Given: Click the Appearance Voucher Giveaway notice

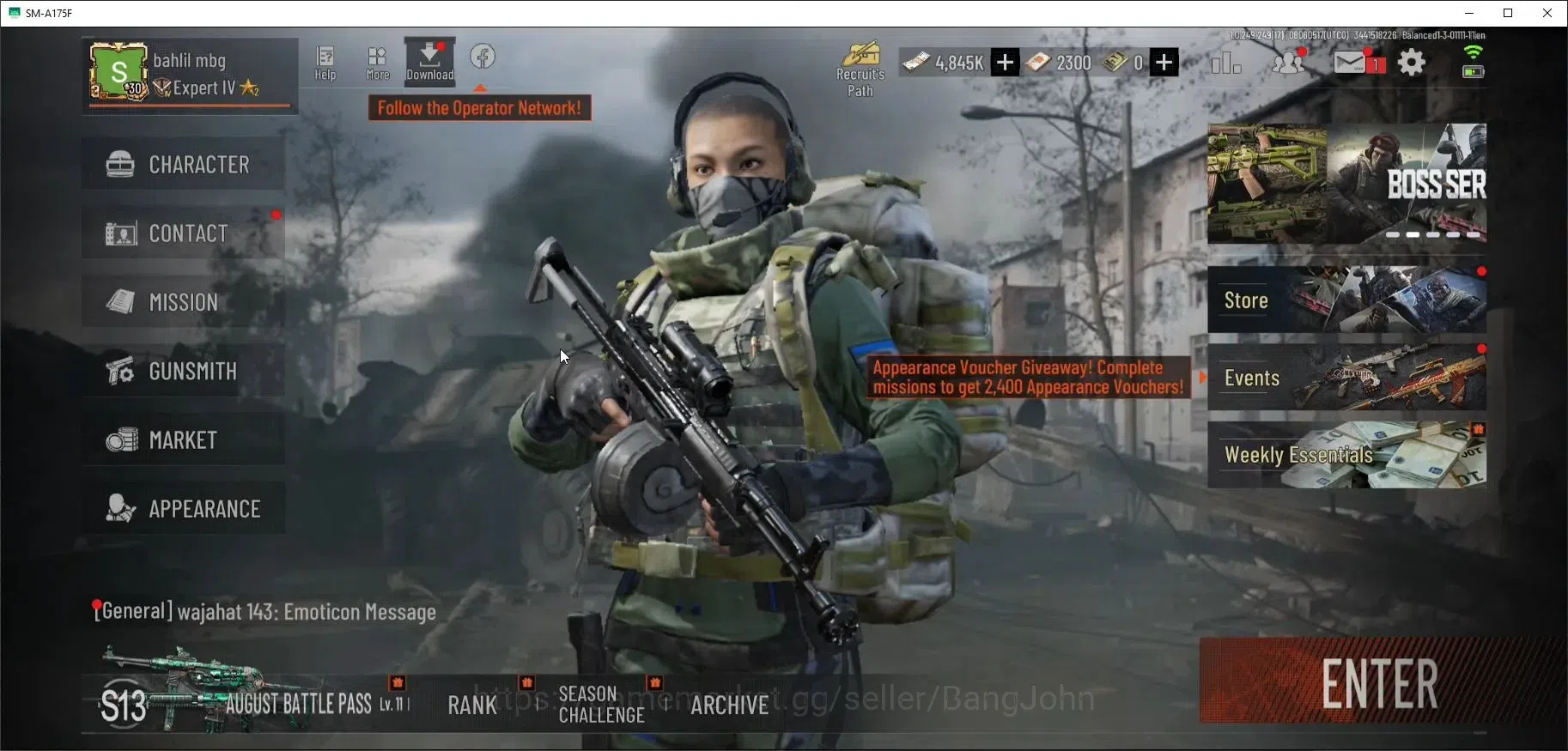Looking at the screenshot, I should pos(1028,378).
